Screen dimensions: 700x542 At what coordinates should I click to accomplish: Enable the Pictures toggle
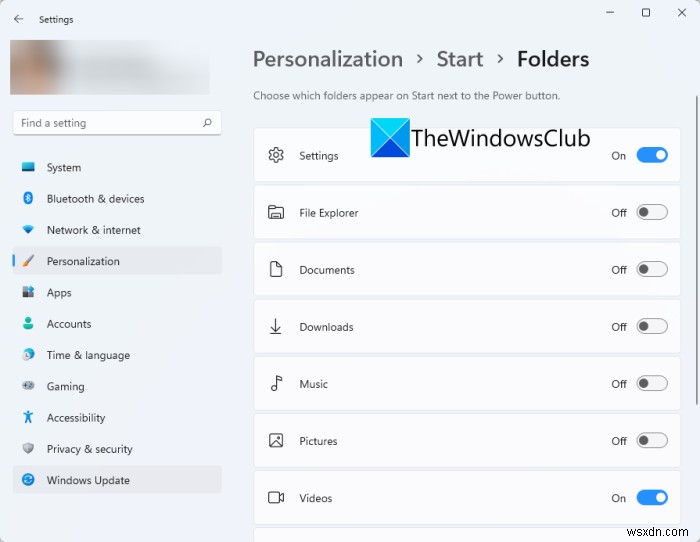point(652,440)
